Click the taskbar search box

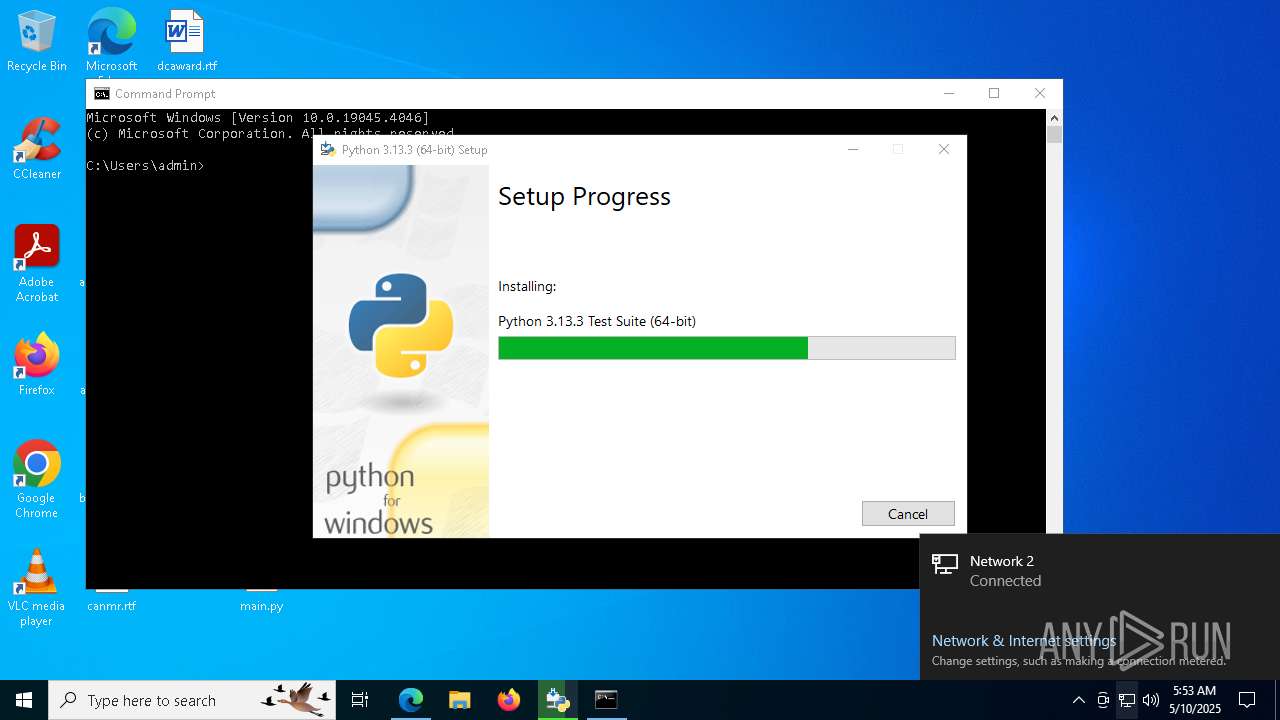pos(192,700)
